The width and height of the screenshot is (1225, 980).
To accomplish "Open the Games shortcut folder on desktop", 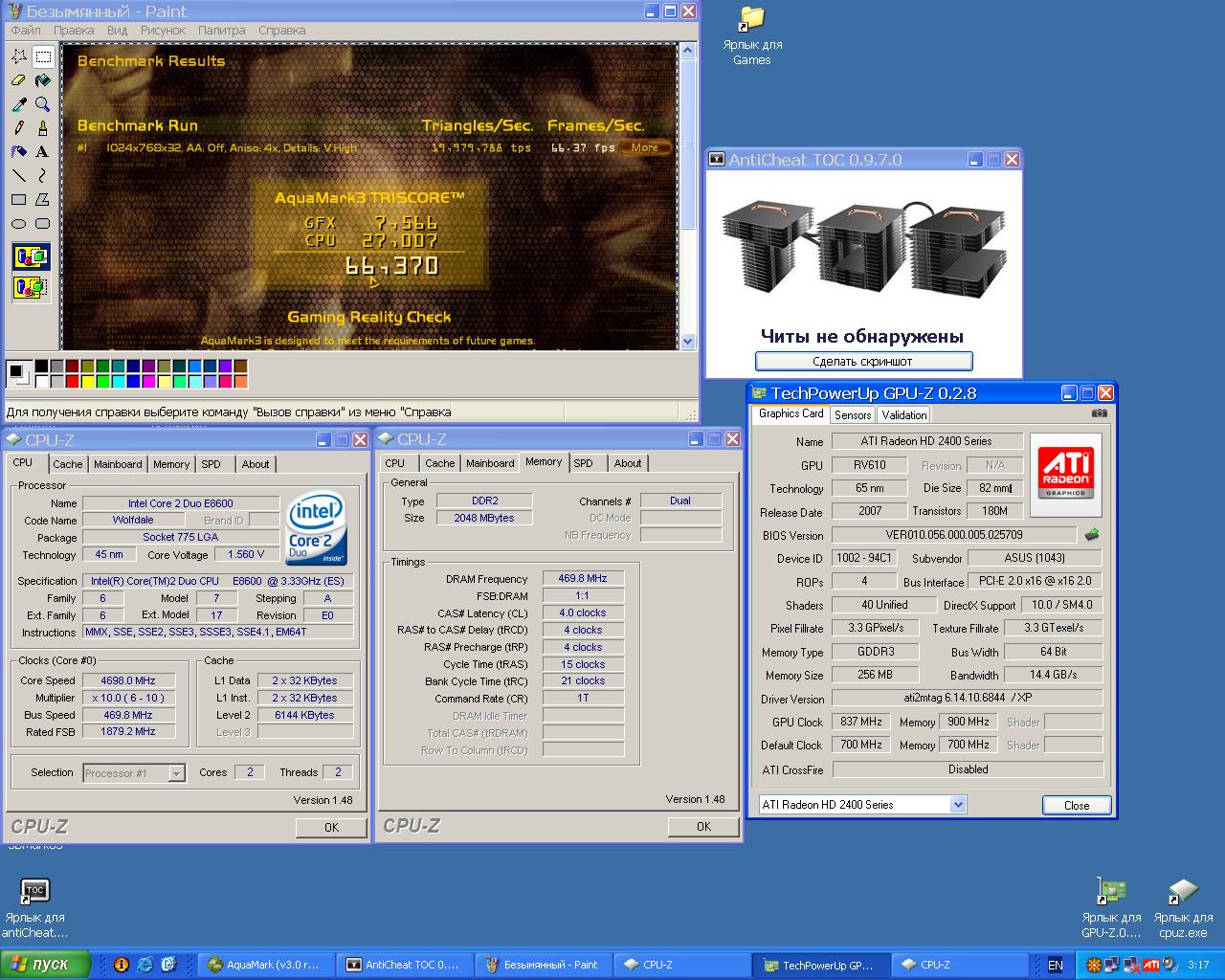I will click(752, 37).
